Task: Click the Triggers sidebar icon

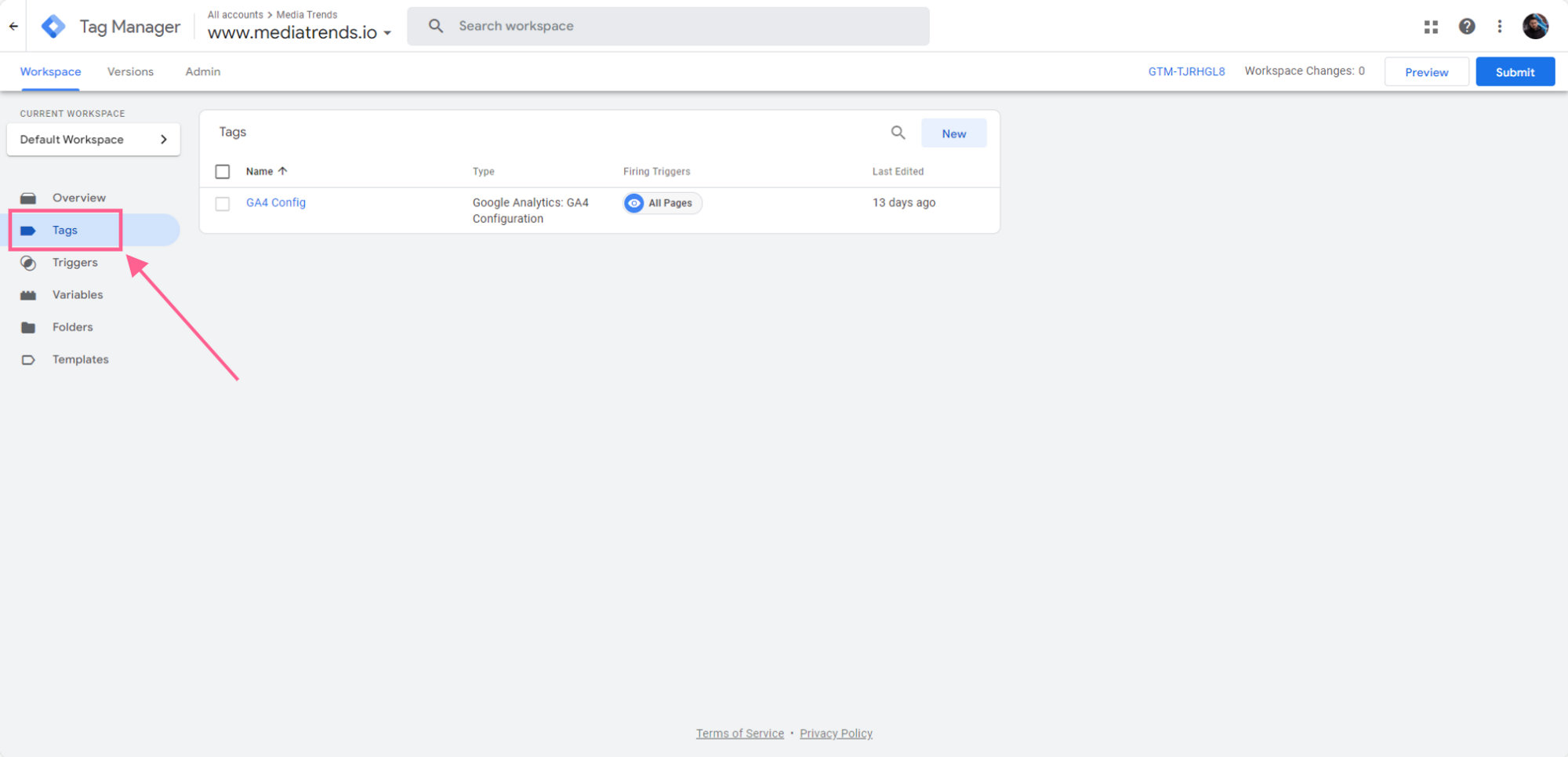Action: point(28,263)
